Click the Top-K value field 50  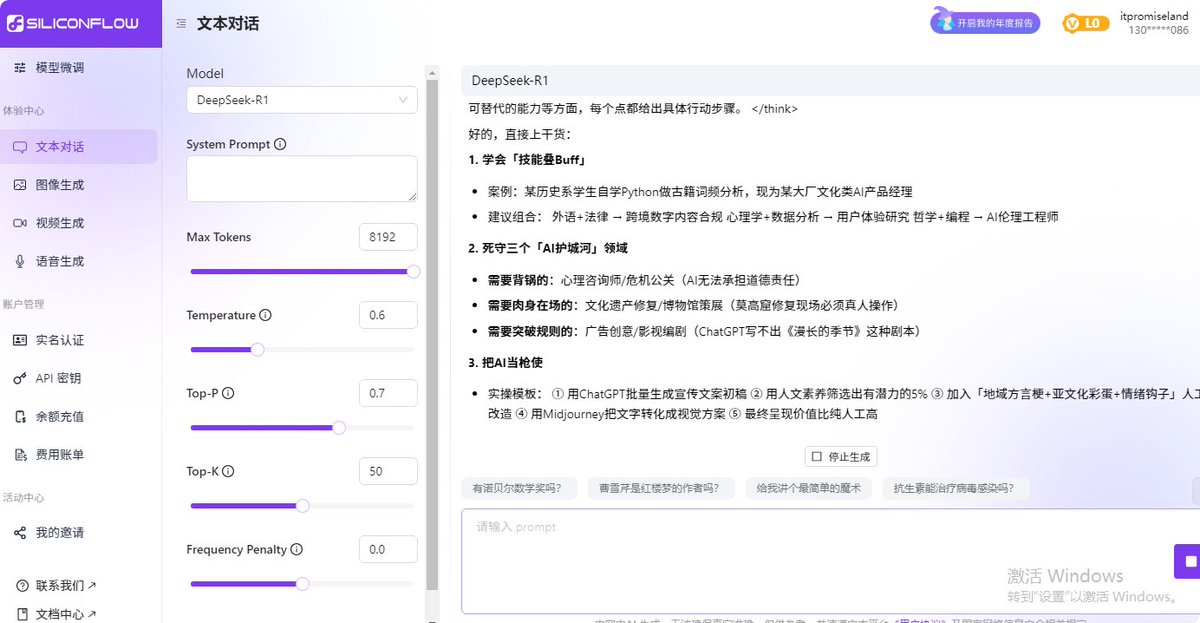click(388, 471)
